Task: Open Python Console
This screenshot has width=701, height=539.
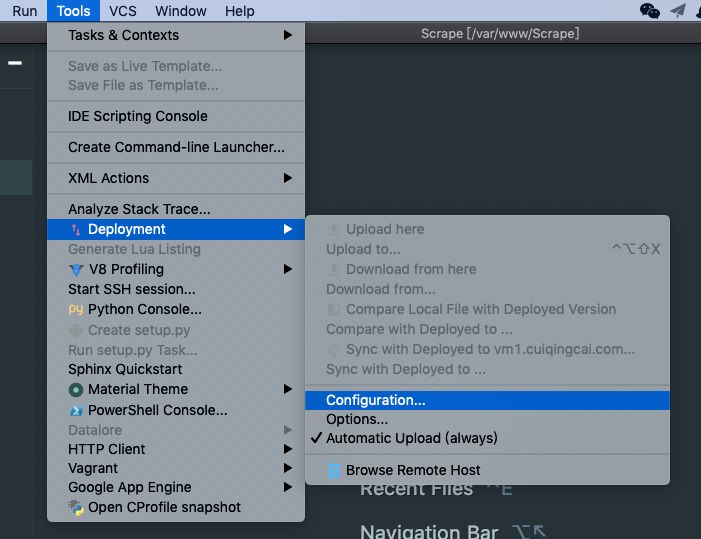Action: point(176,309)
